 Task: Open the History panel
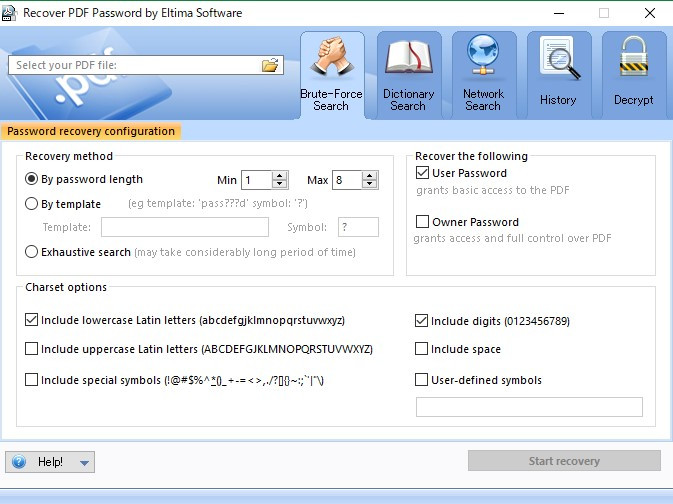click(x=558, y=72)
